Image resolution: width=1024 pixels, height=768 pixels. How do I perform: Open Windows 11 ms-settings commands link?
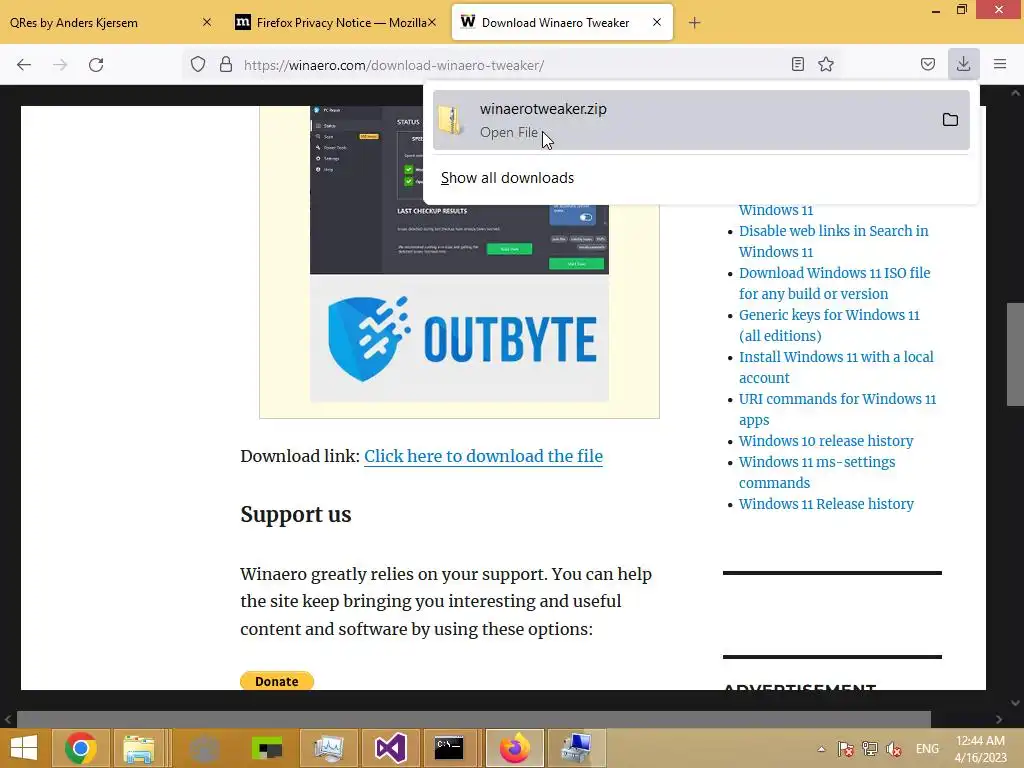click(817, 472)
